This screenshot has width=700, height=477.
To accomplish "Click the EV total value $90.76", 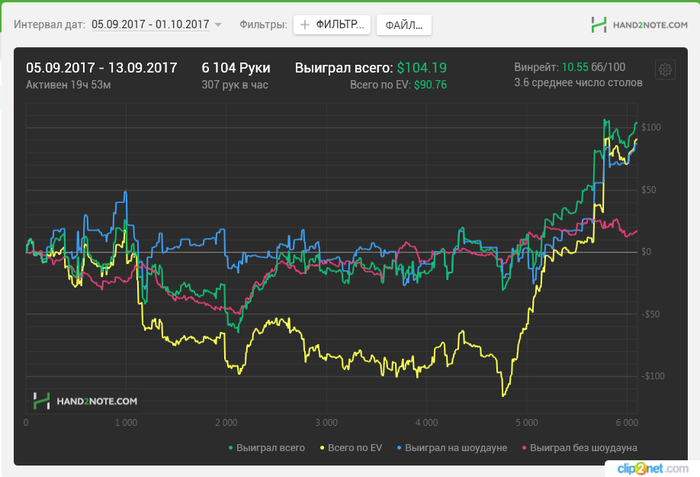I will tap(430, 85).
